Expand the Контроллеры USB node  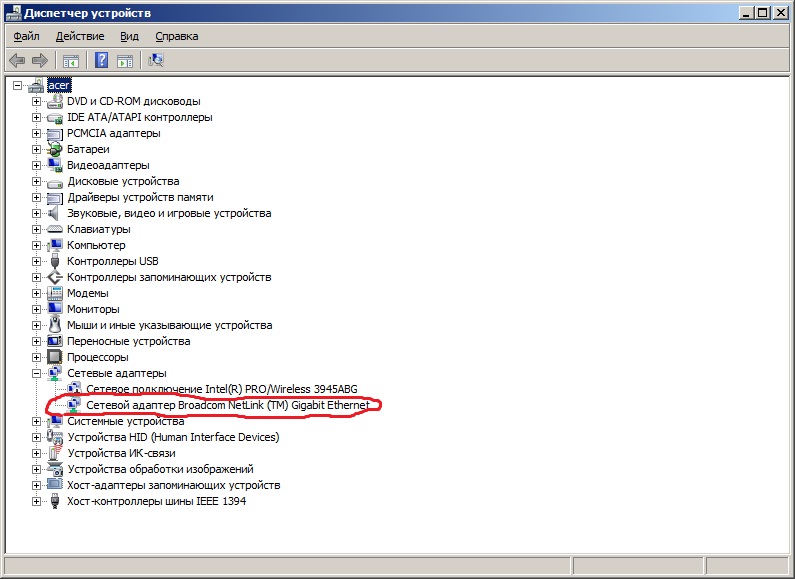(x=37, y=261)
